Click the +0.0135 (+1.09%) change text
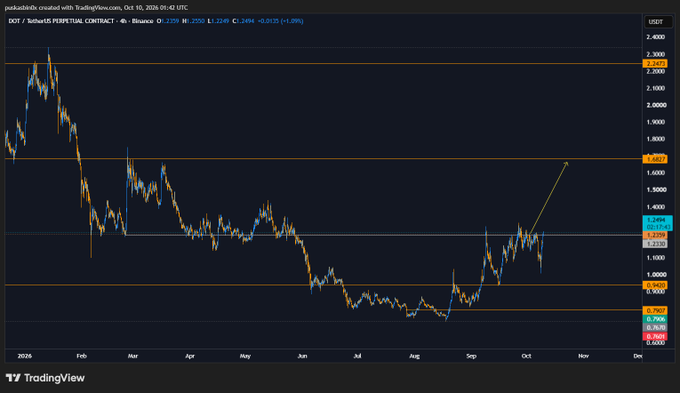This screenshot has width=680, height=393. 281,21
